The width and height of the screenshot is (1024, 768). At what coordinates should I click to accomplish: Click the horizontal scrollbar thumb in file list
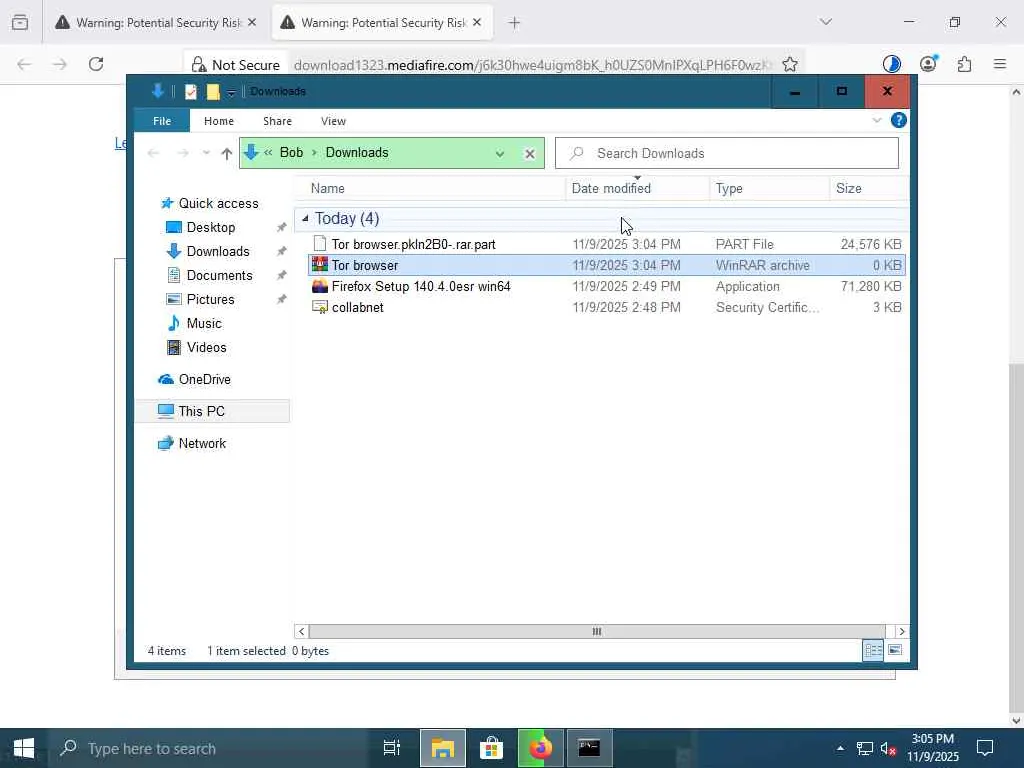click(597, 632)
